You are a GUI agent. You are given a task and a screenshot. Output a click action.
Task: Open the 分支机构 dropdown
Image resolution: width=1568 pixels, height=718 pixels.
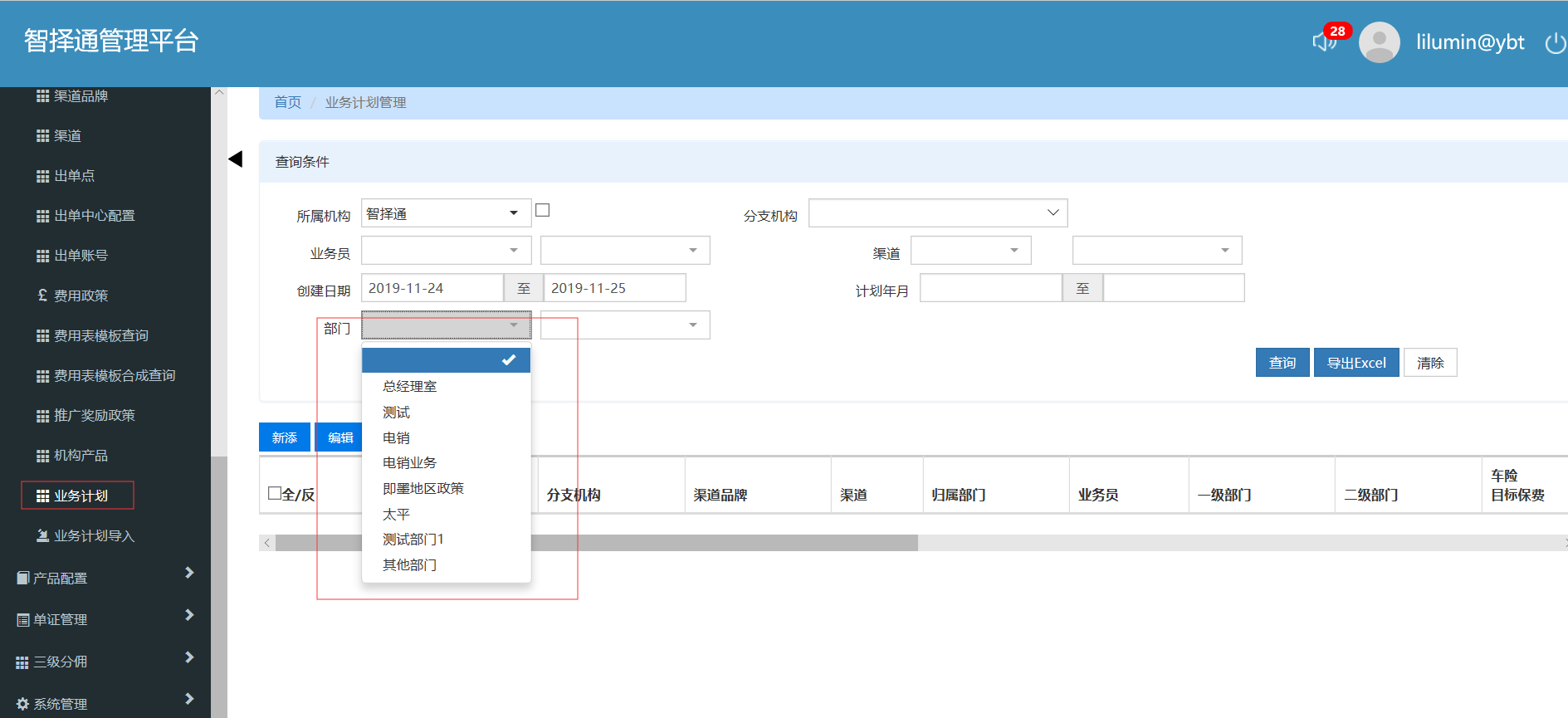click(x=938, y=213)
